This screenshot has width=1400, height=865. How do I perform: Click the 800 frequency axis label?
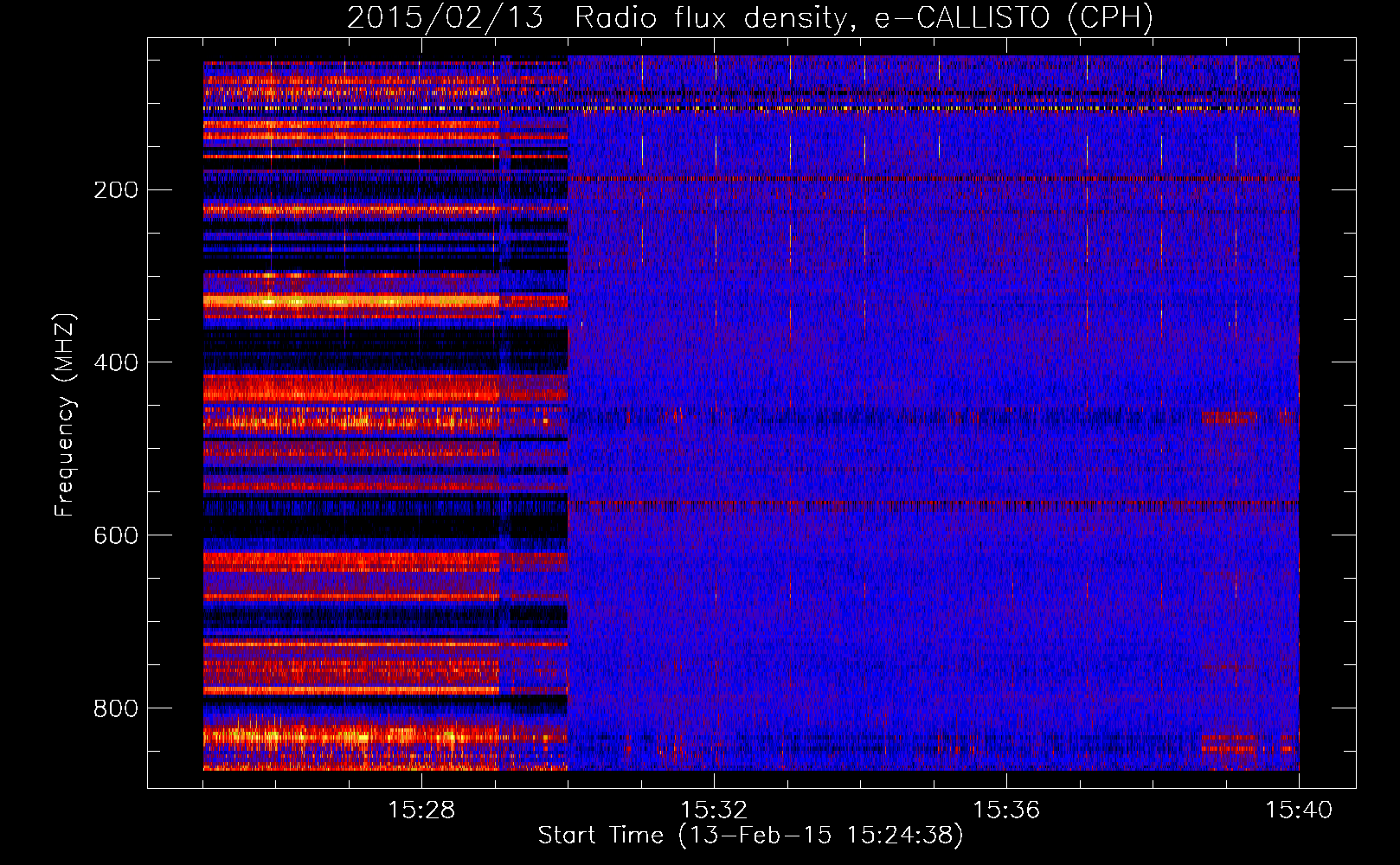115,708
